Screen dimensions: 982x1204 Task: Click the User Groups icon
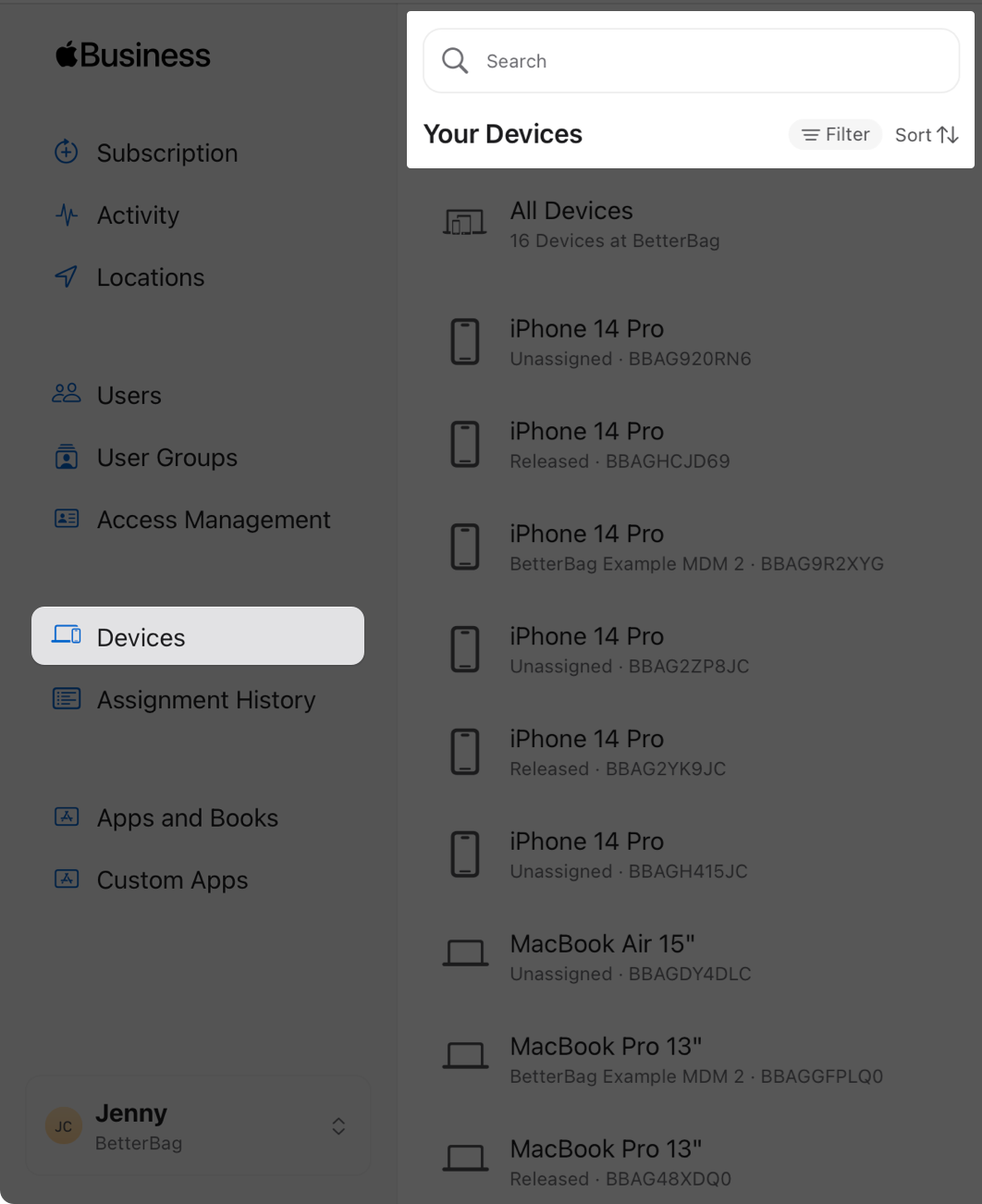point(67,457)
